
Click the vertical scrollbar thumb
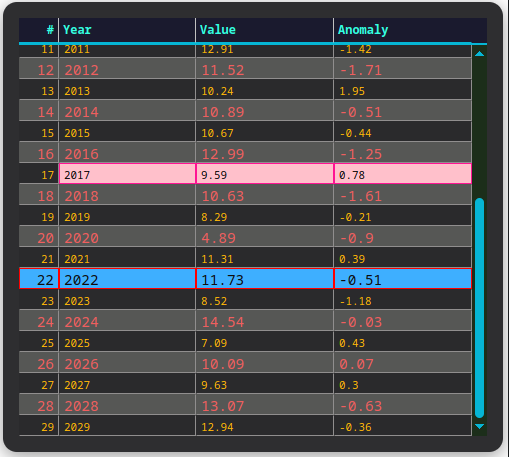pyautogui.click(x=479, y=308)
